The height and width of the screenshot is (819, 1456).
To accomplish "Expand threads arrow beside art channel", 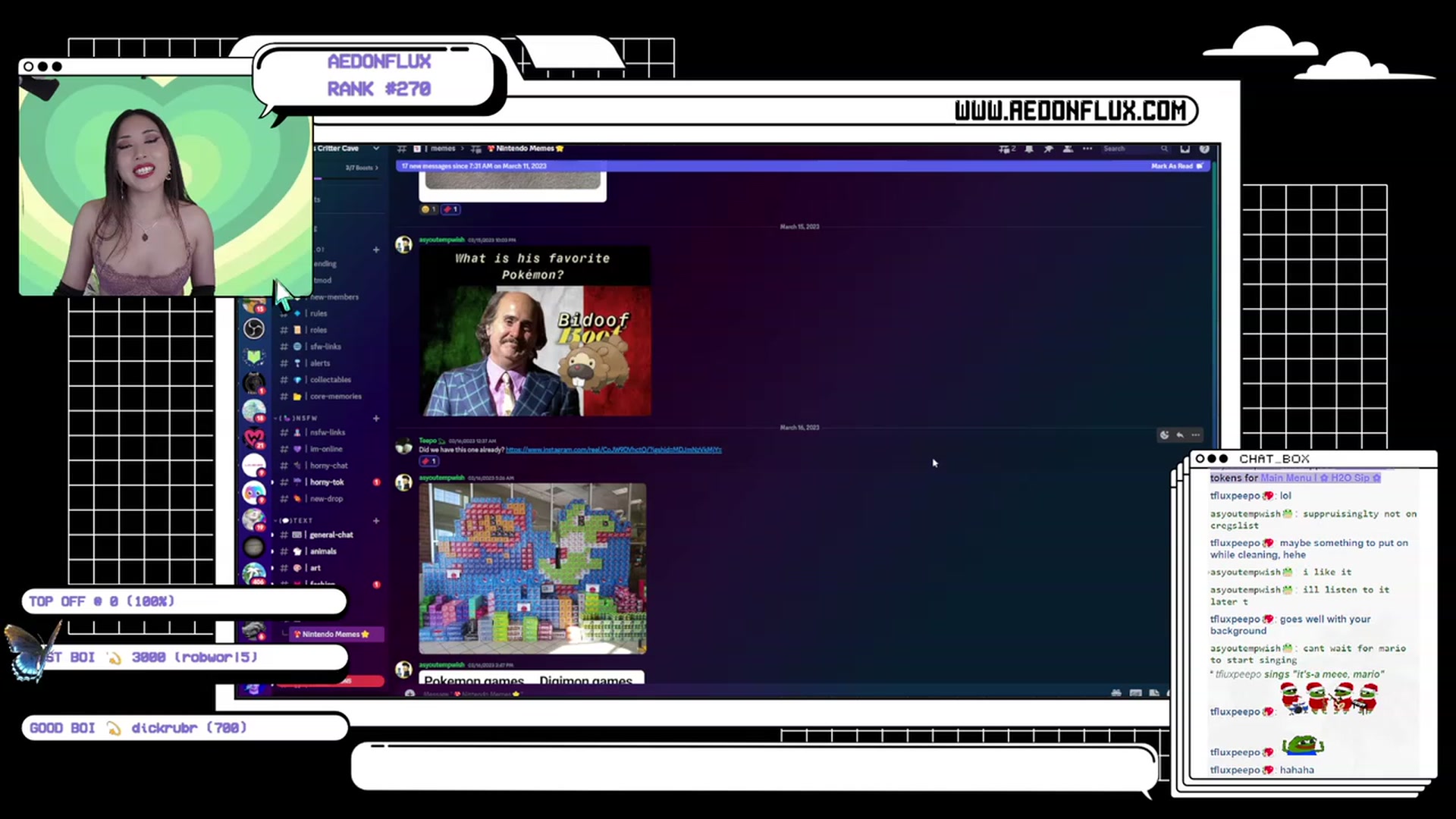I will [x=272, y=568].
